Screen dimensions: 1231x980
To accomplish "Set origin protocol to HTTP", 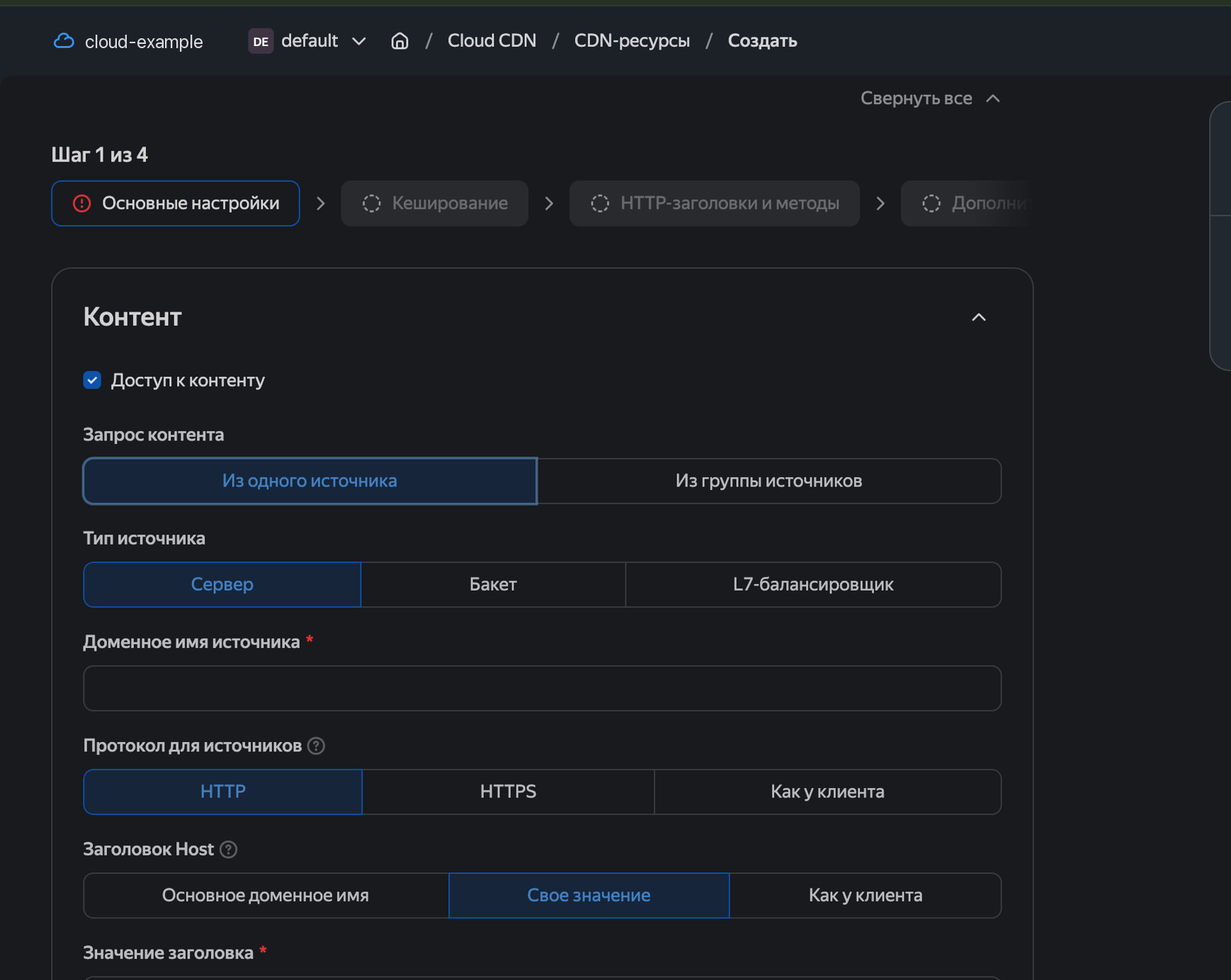I will (223, 792).
